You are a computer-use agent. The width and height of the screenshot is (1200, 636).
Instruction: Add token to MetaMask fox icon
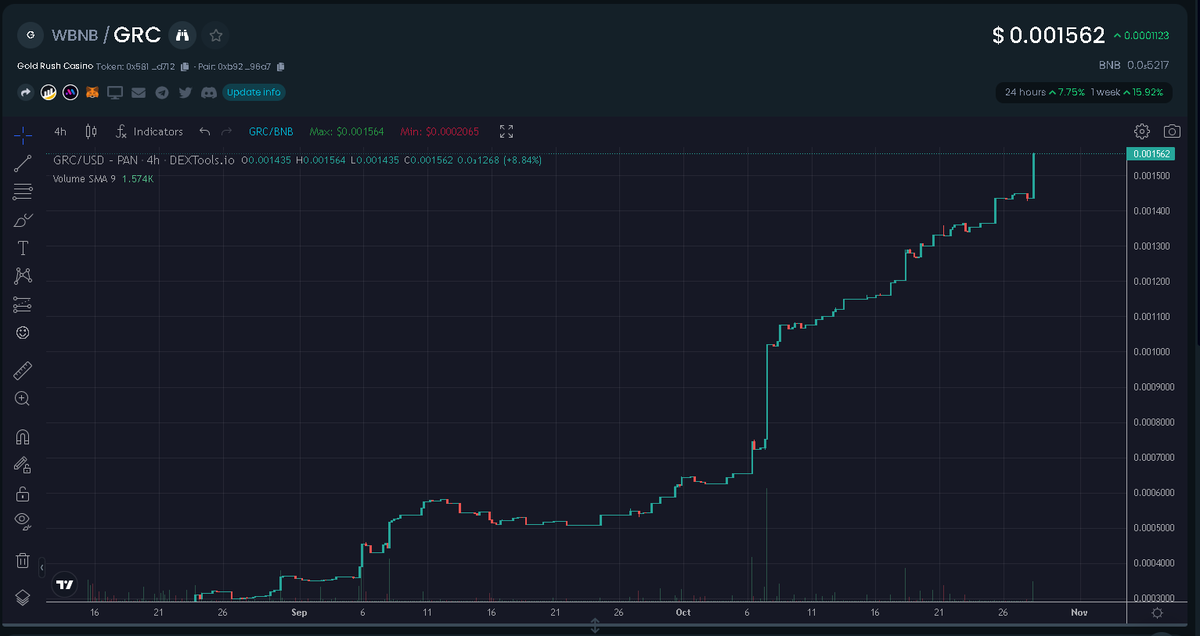point(93,92)
